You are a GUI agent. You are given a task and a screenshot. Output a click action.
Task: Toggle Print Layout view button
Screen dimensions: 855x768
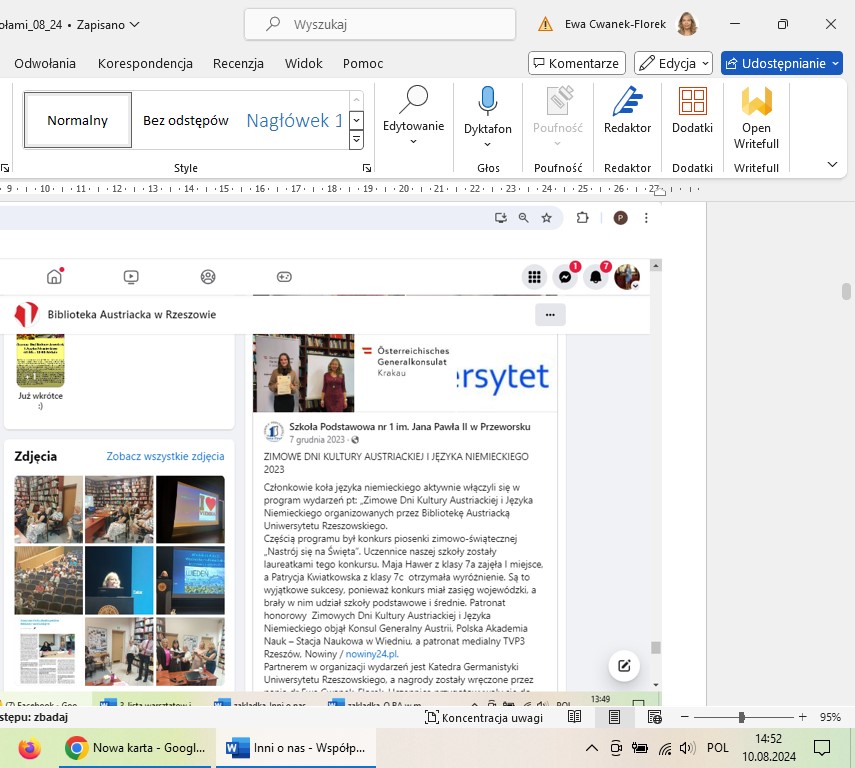pos(615,717)
